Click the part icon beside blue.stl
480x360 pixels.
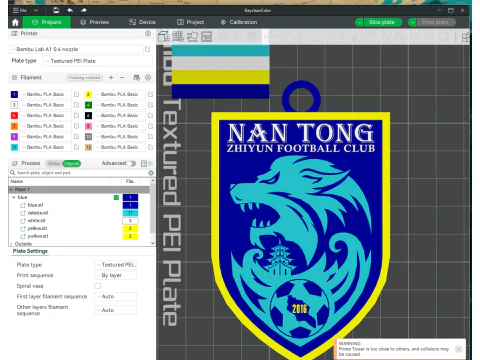click(x=23, y=205)
